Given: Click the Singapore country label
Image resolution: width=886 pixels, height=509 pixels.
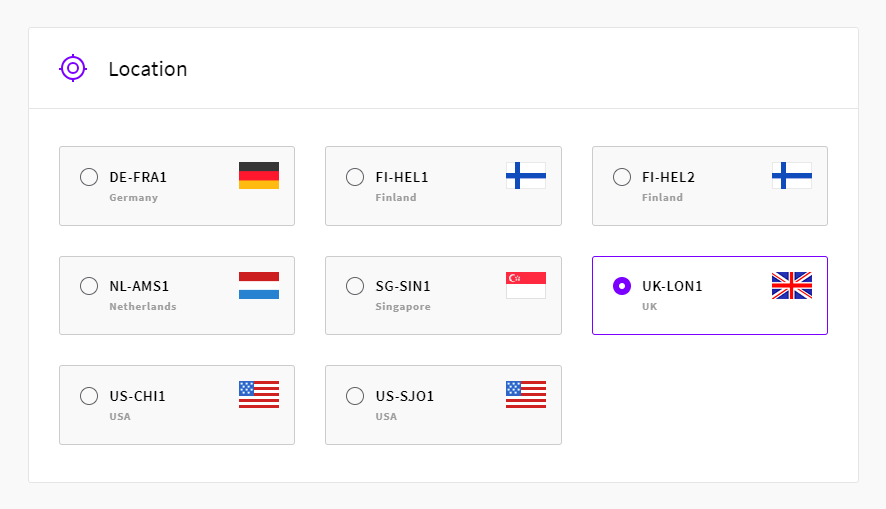Looking at the screenshot, I should pyautogui.click(x=403, y=307).
